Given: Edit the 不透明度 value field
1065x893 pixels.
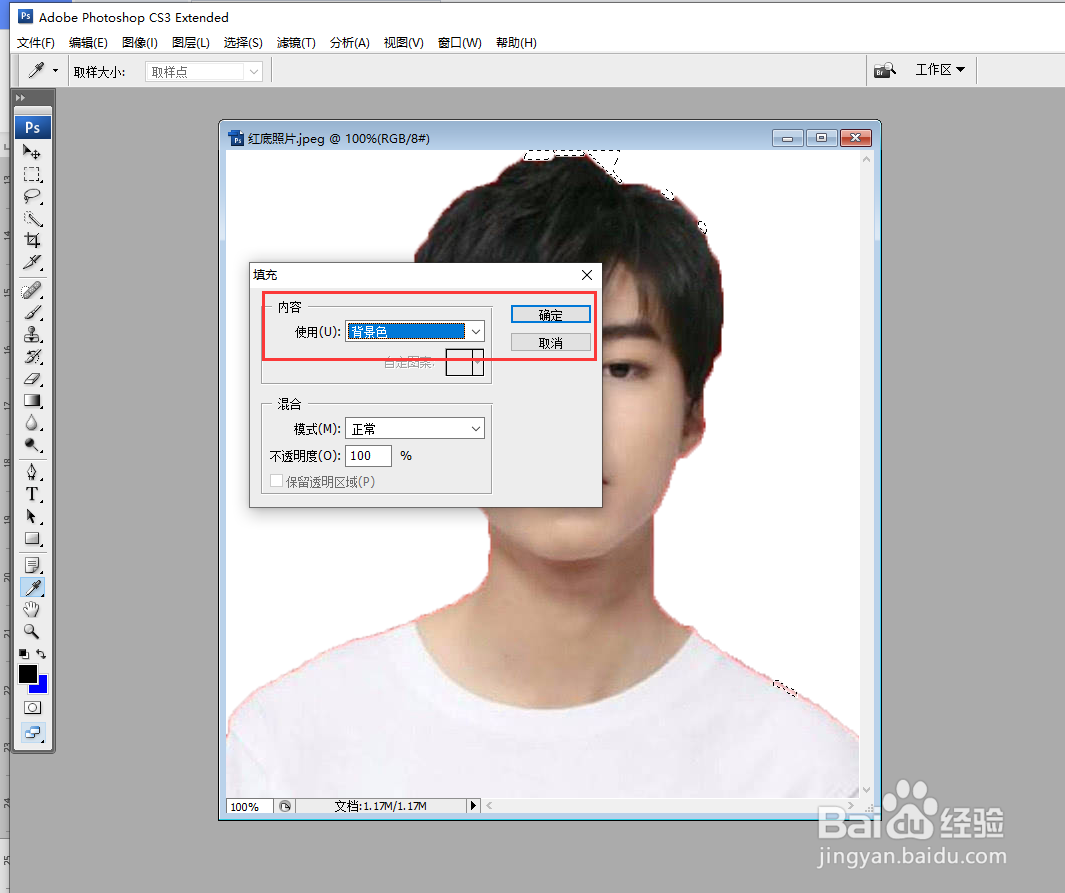Looking at the screenshot, I should 367,455.
